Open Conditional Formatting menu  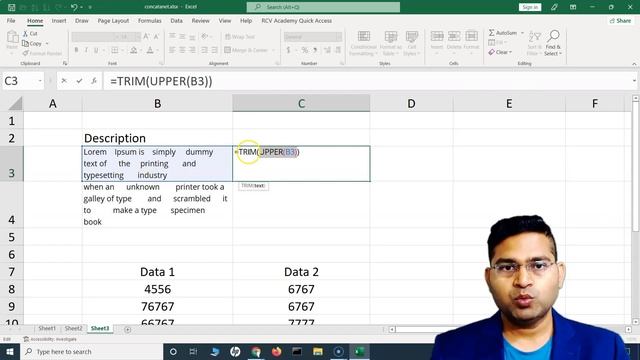[363, 43]
